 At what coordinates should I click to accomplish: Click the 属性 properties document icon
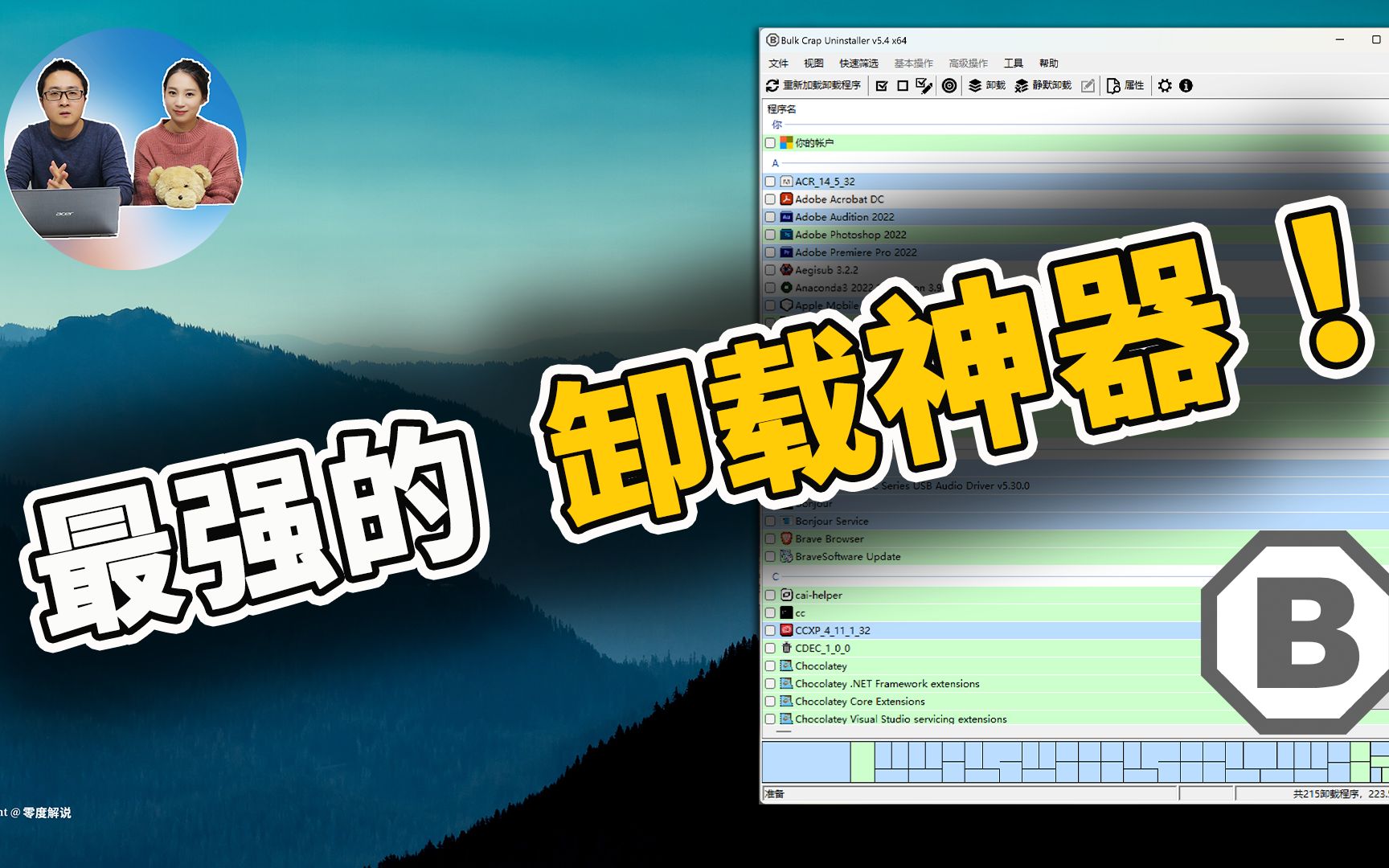[x=1113, y=85]
